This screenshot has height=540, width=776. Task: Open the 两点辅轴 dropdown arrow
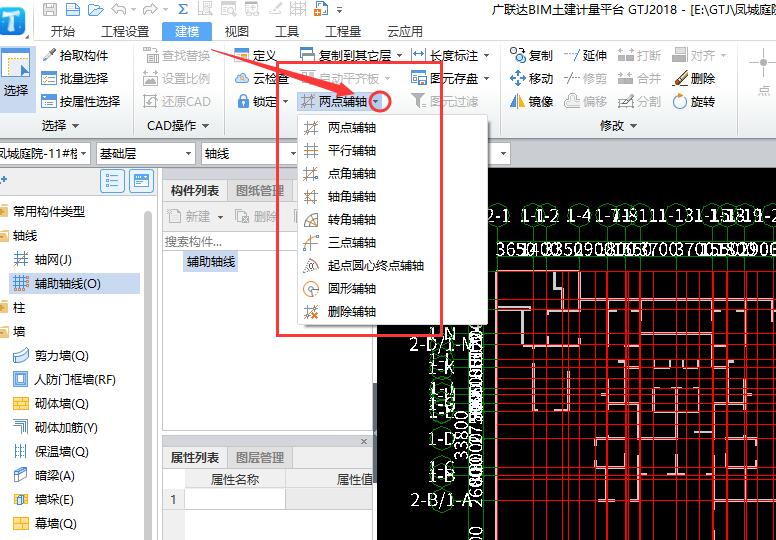(377, 102)
